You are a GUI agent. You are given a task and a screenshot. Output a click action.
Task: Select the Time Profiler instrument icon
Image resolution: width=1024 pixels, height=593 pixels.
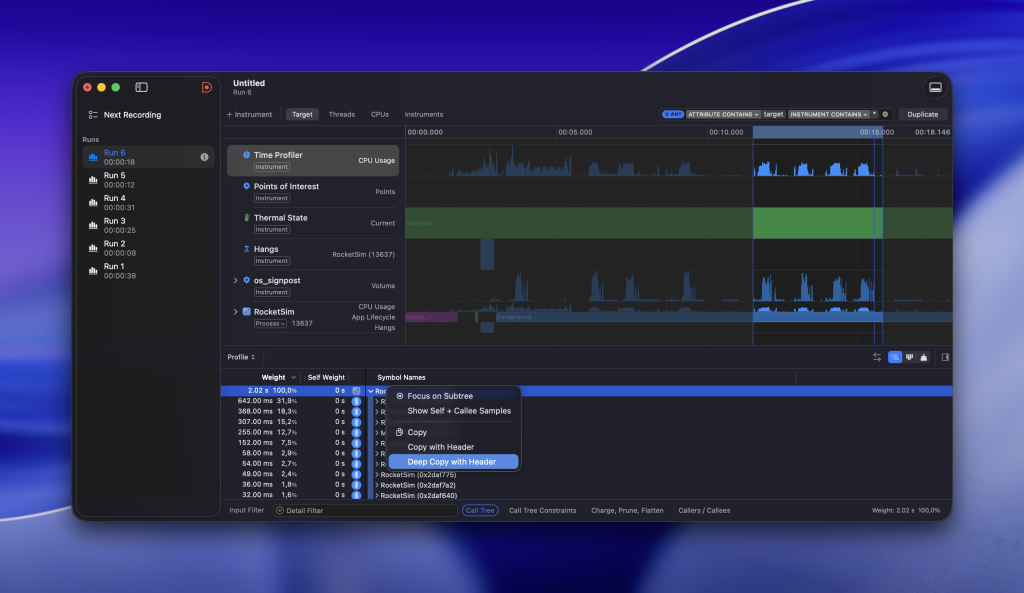tap(247, 155)
